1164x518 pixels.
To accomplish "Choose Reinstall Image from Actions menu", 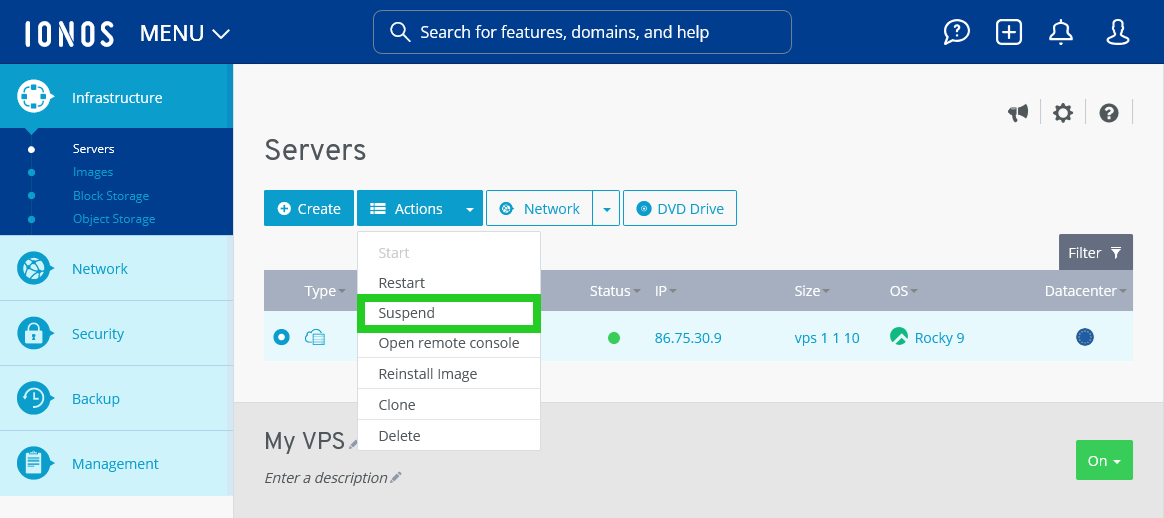I will click(449, 373).
